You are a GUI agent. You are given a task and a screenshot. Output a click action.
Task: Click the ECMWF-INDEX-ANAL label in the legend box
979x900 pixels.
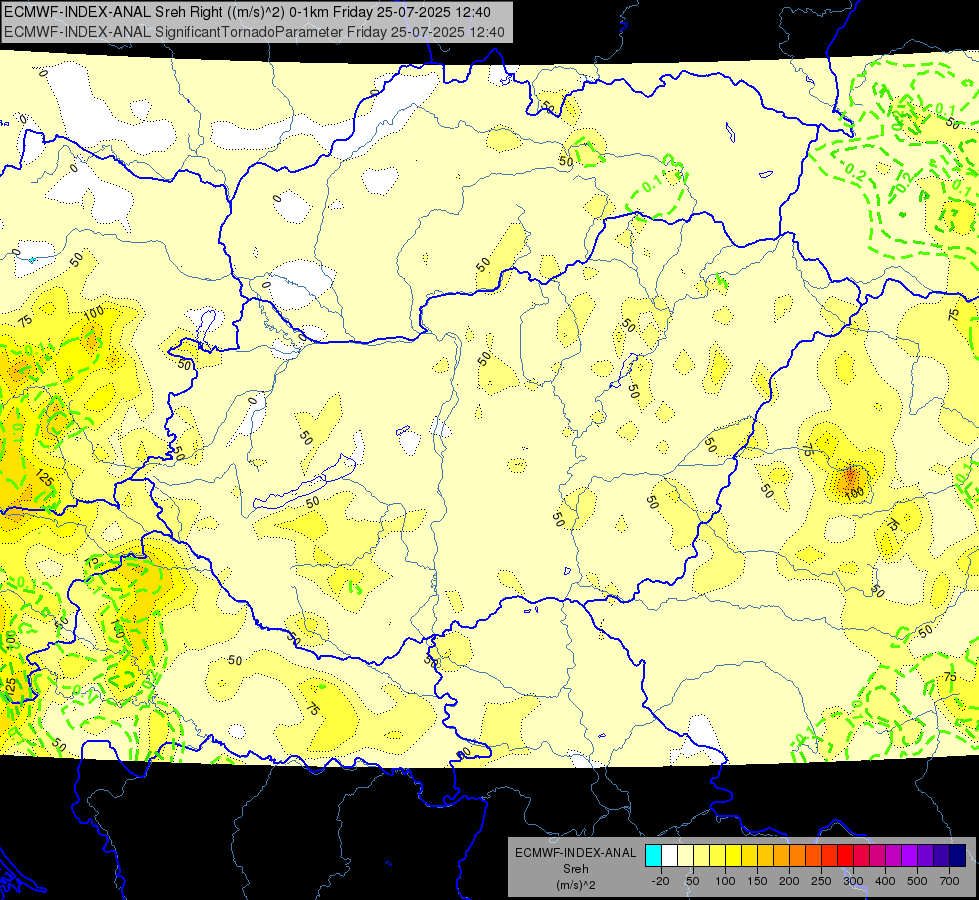click(x=575, y=853)
